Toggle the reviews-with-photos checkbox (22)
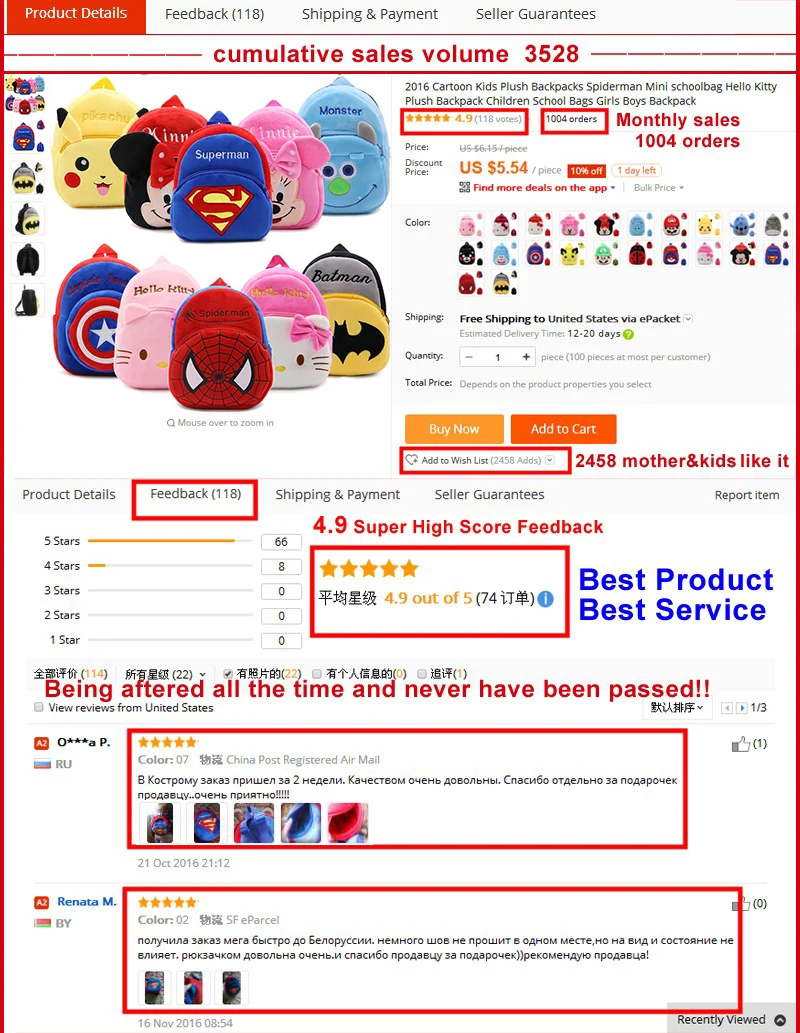Image resolution: width=800 pixels, height=1033 pixels. [228, 673]
